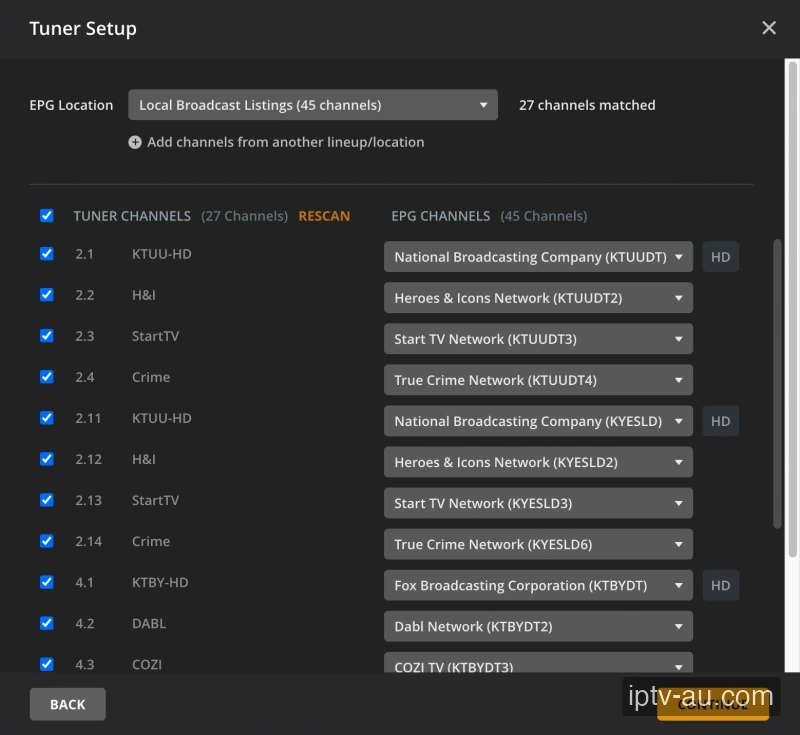The image size is (800, 735).
Task: Uncheck channel 4.2 DABL
Action: [46, 623]
